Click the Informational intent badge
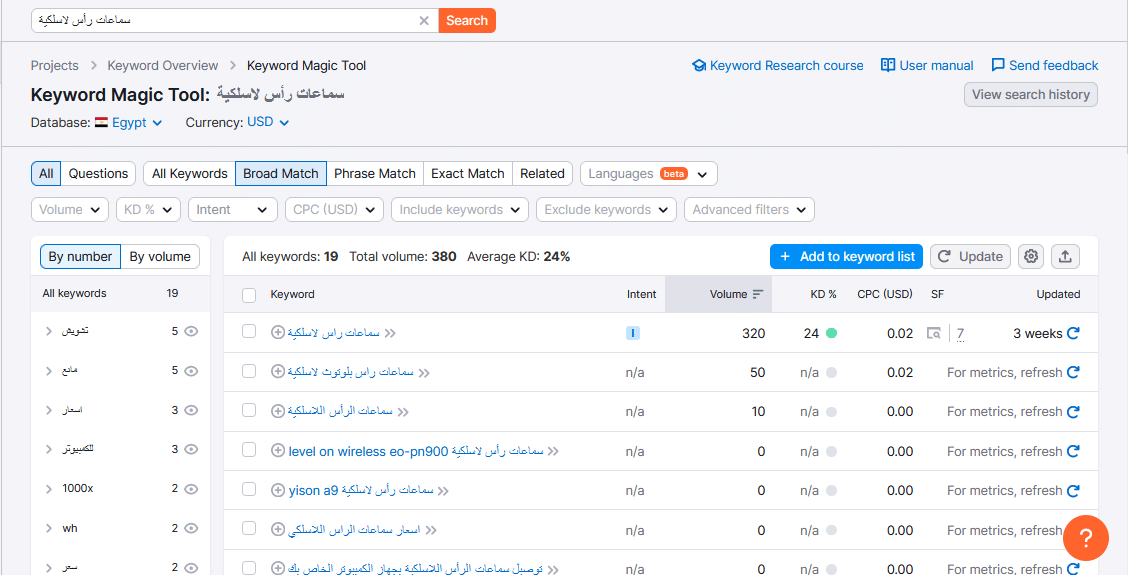 tap(633, 333)
